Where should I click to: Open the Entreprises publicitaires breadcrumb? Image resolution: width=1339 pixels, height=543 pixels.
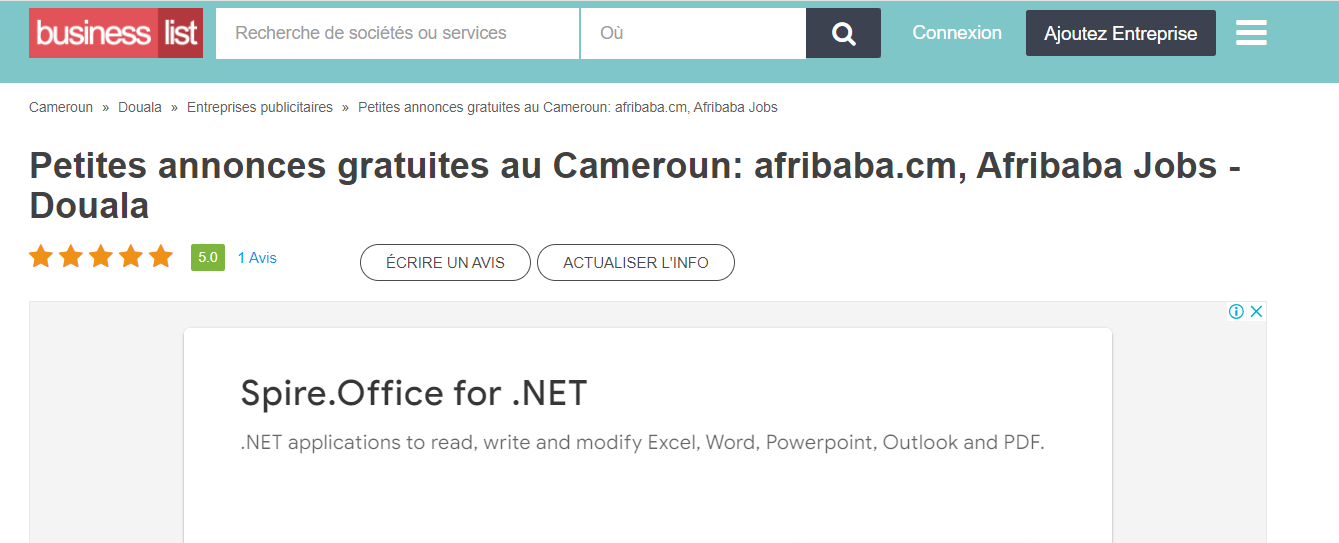(260, 107)
